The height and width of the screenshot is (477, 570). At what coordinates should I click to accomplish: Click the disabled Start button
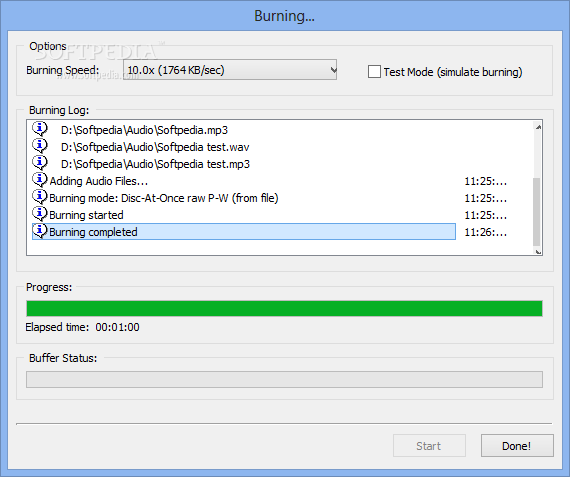429,445
